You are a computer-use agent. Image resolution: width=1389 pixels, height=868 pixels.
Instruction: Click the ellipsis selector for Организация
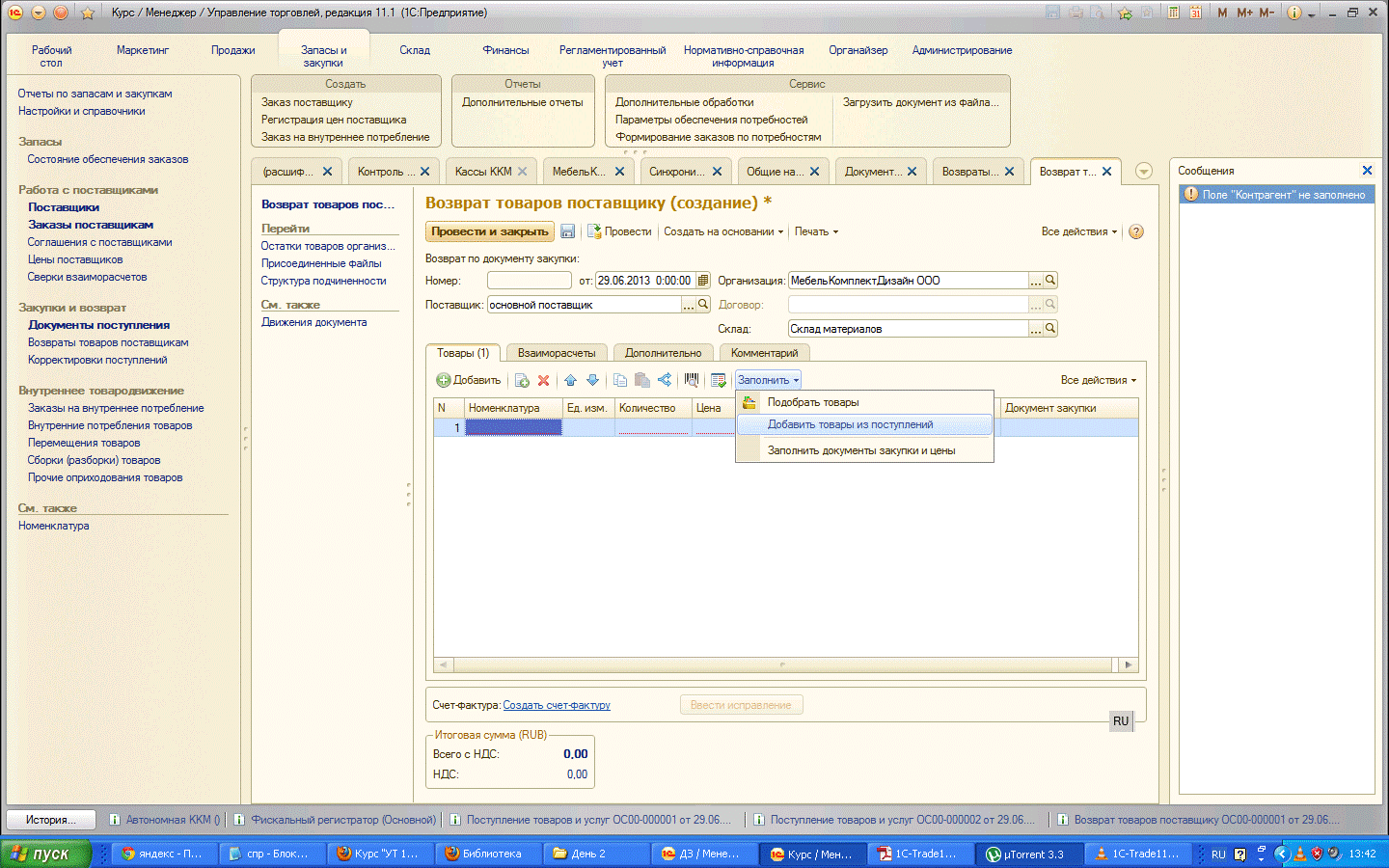[x=1036, y=281]
